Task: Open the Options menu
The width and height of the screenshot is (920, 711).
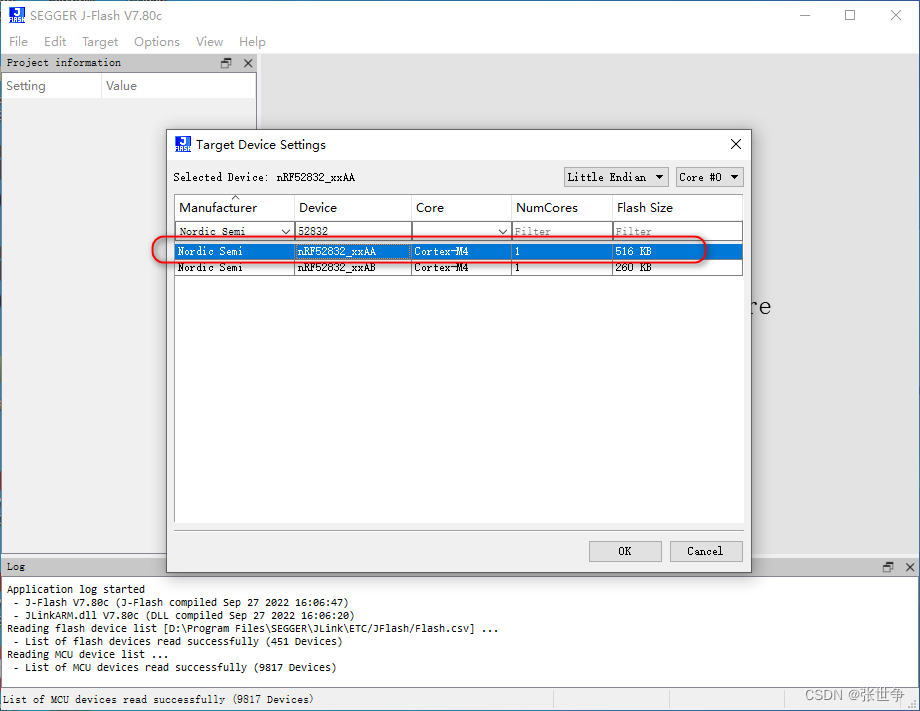Action: pos(157,42)
